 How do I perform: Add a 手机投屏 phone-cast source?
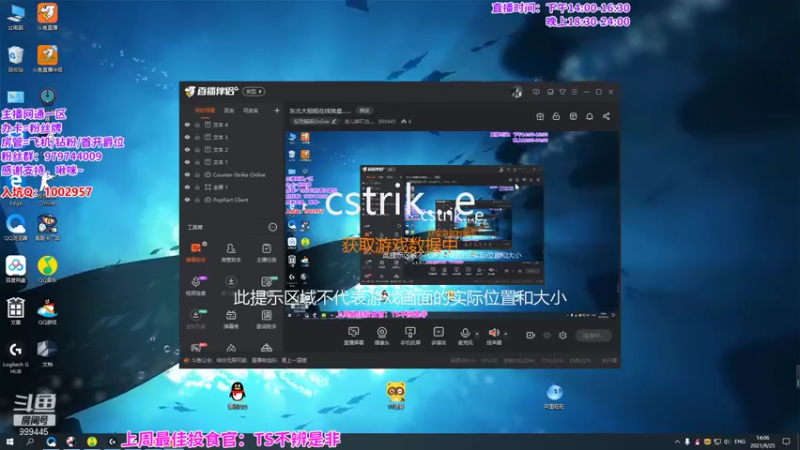click(x=410, y=336)
